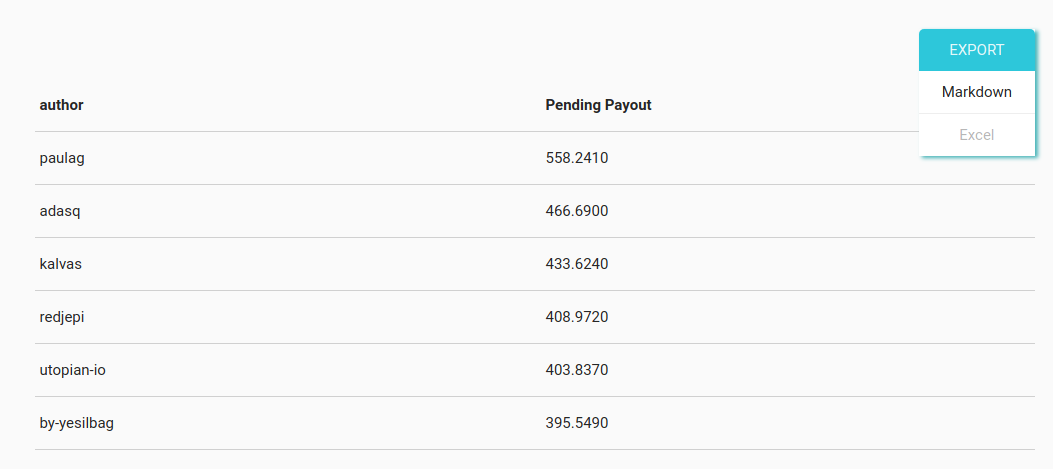Click the 403.8370 payout cell

577,370
